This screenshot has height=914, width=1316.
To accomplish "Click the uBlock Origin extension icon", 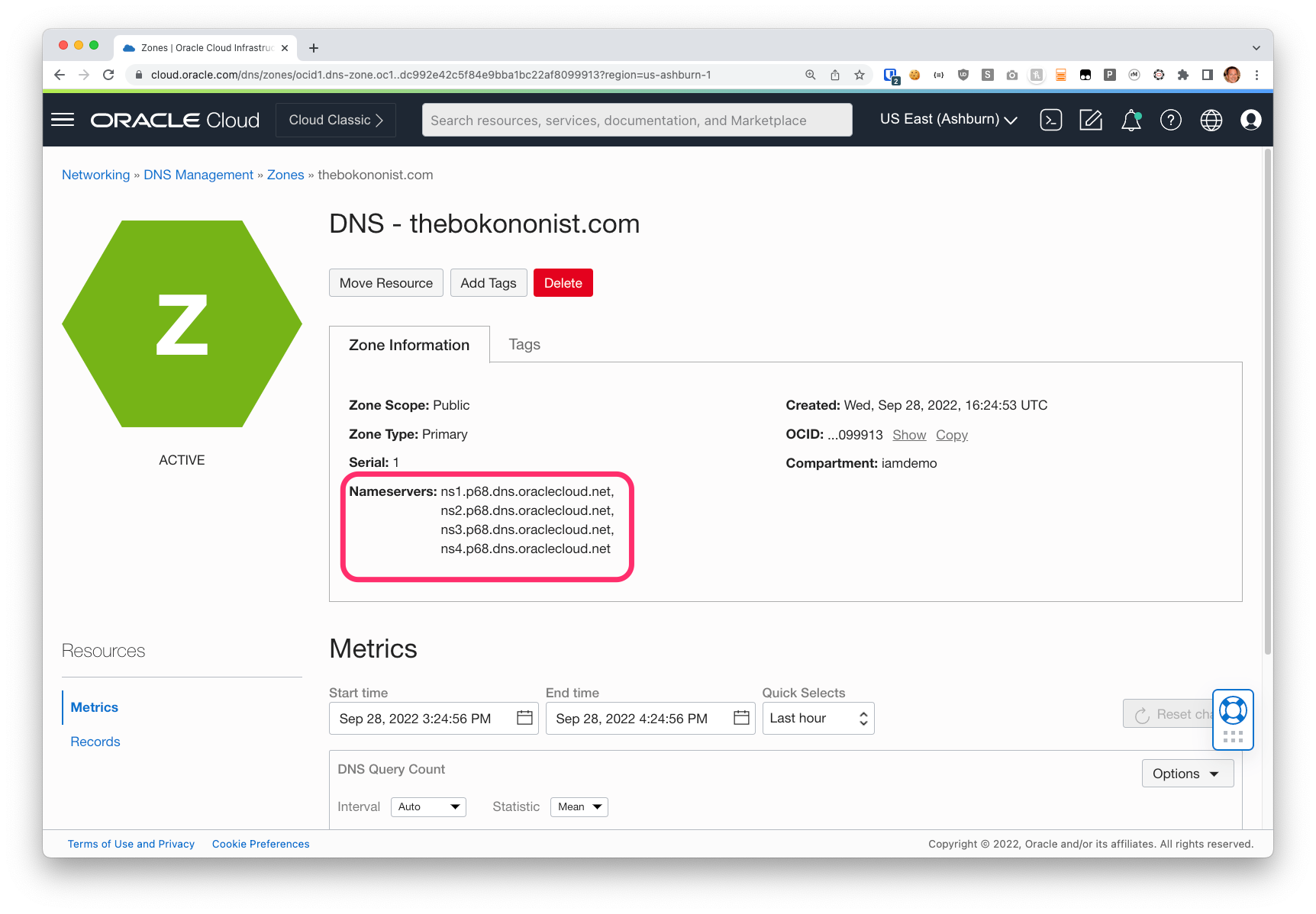I will pos(963,75).
